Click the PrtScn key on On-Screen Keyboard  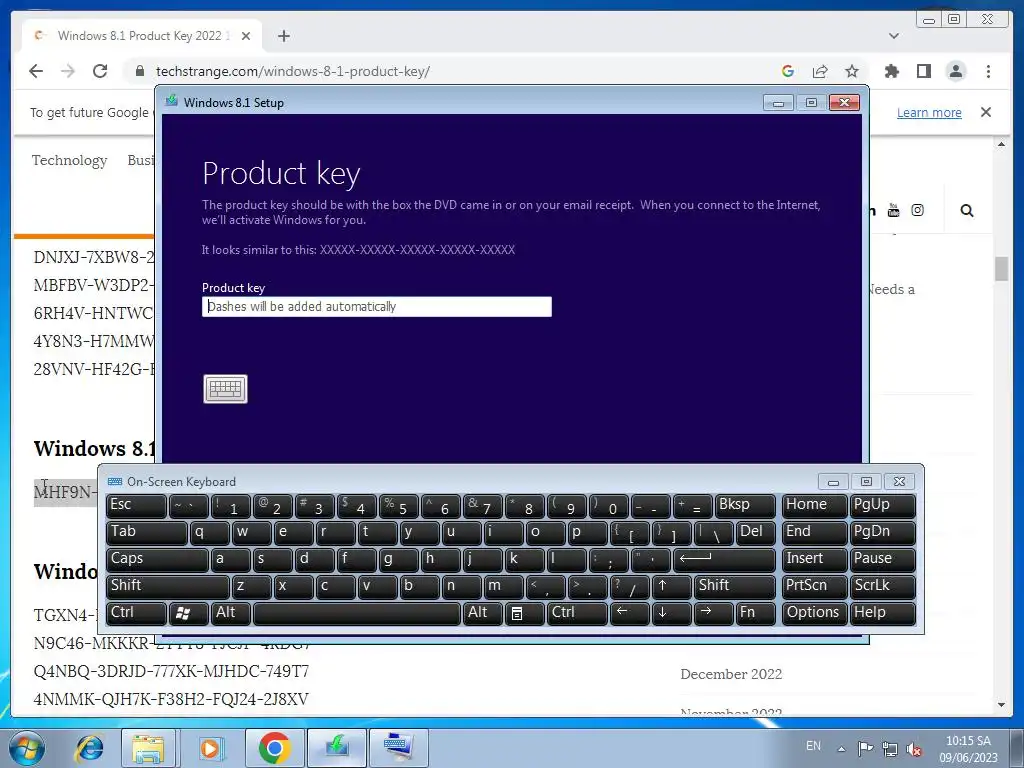pyautogui.click(x=814, y=586)
